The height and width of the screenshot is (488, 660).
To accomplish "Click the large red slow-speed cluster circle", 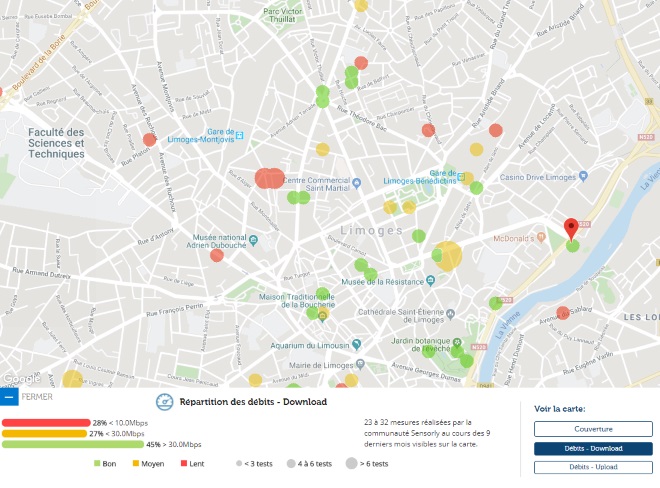I will pos(270,179).
